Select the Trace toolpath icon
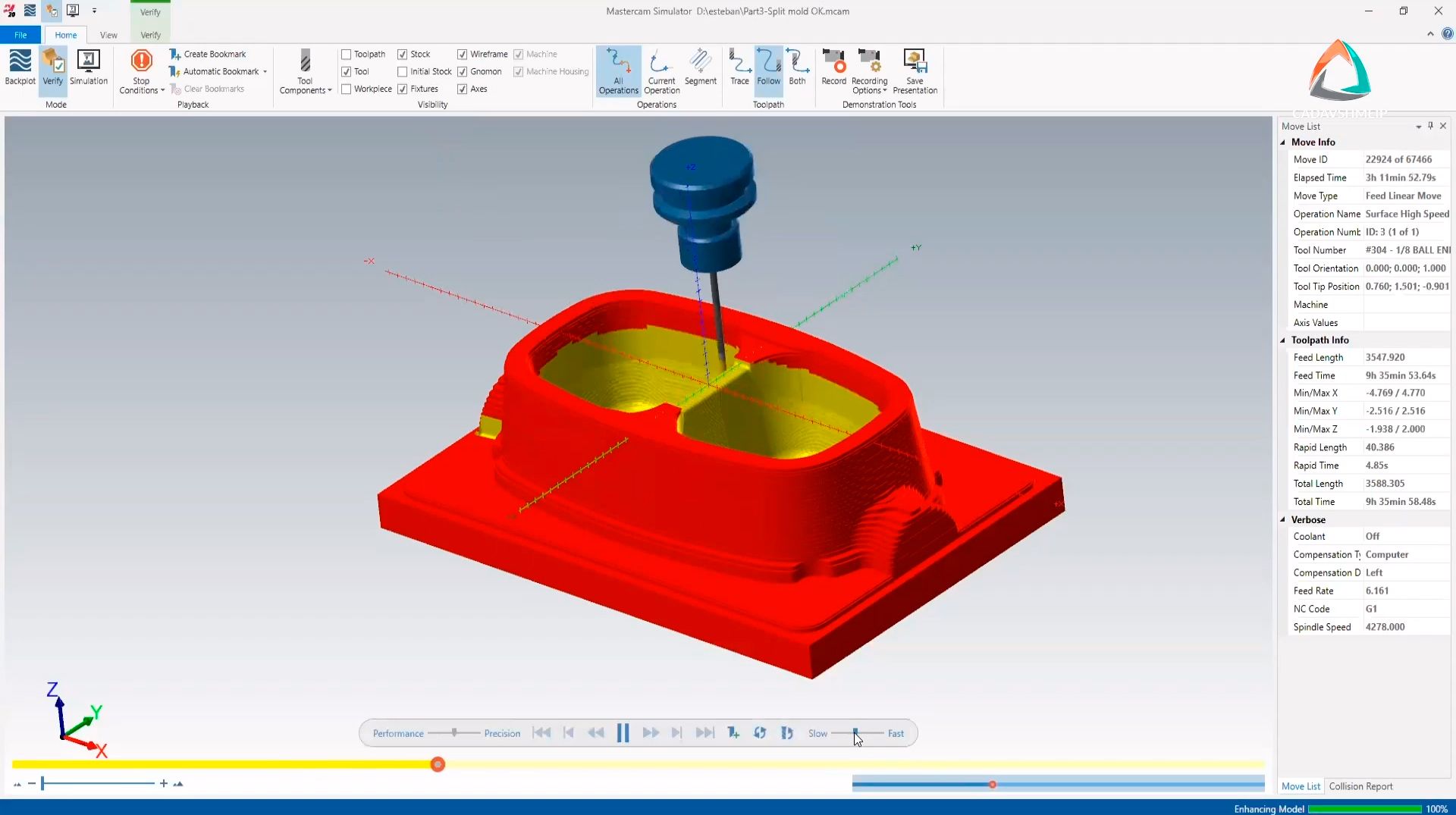This screenshot has height=815, width=1456. pyautogui.click(x=739, y=68)
